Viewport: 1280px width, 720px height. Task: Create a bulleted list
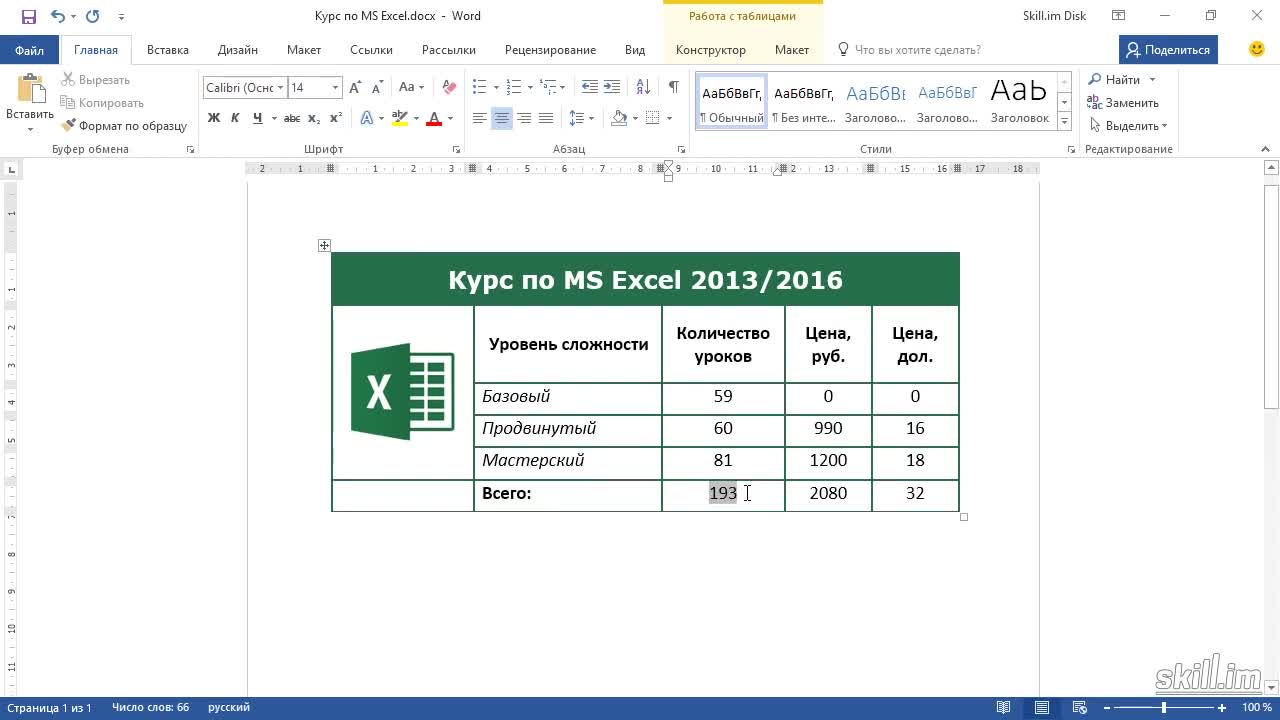click(x=479, y=88)
